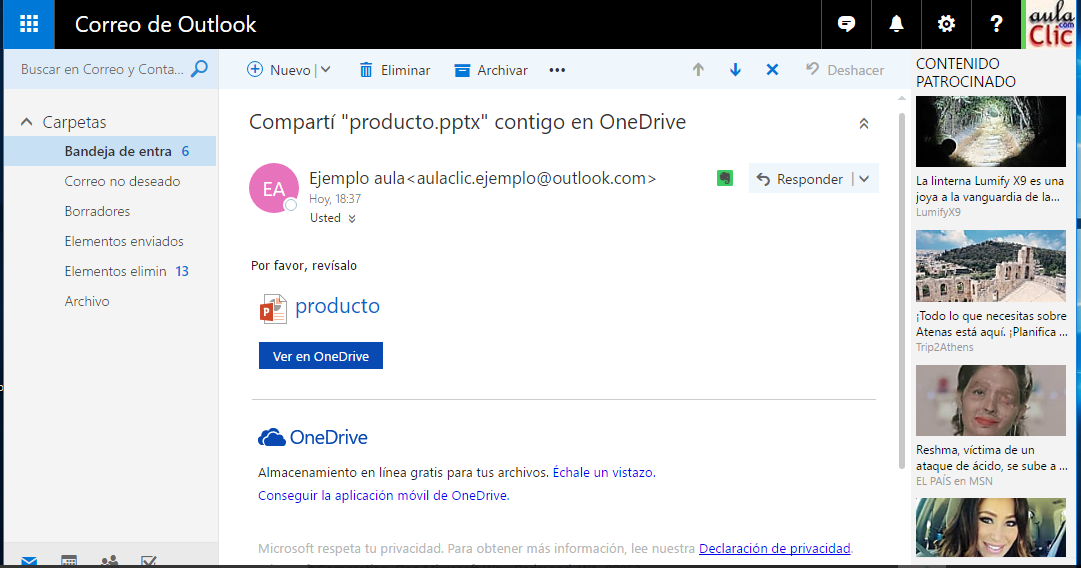Collapse the conversation with double chevron
This screenshot has height=568, width=1081.
pos(864,124)
